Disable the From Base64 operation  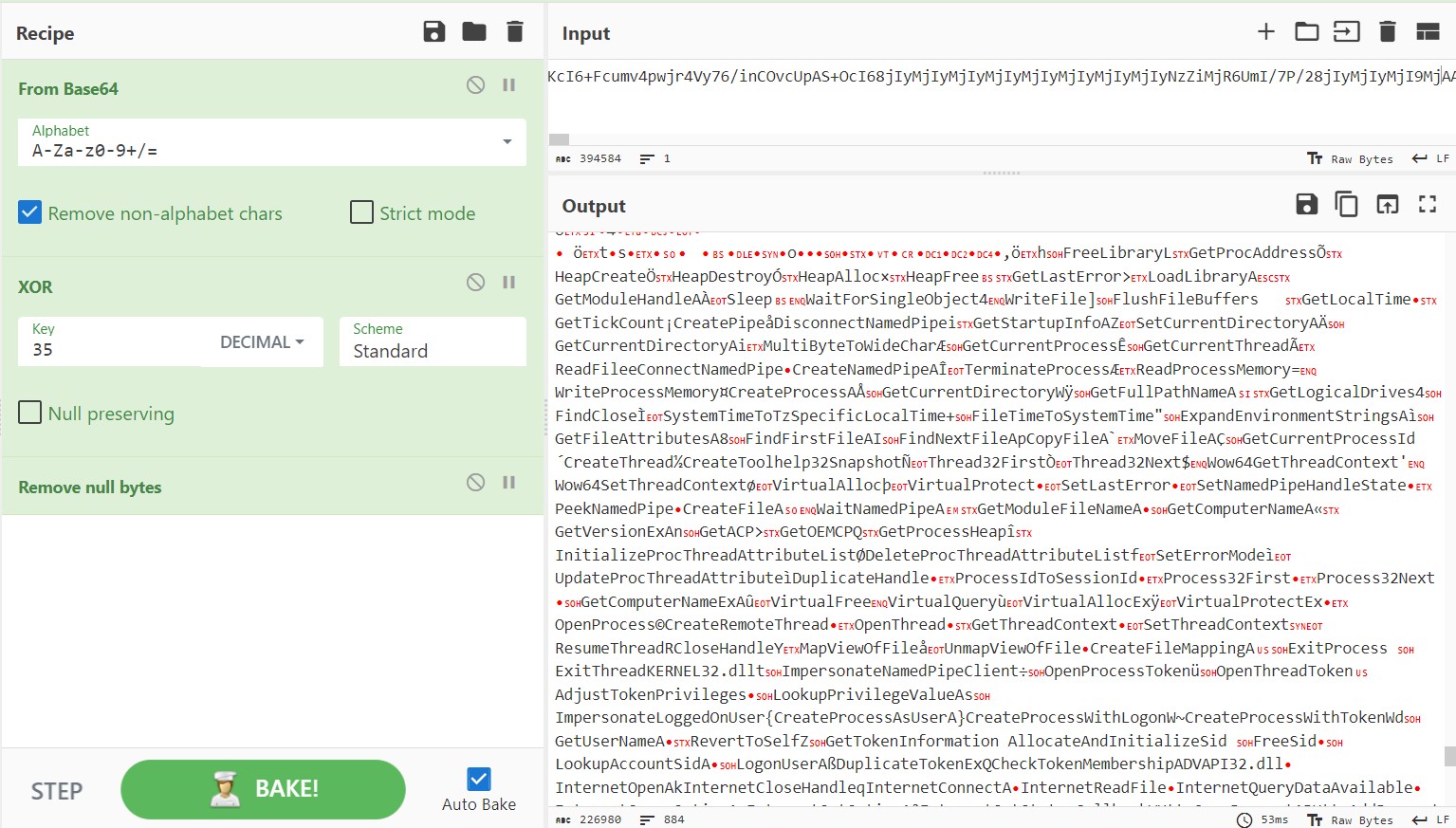[x=476, y=85]
